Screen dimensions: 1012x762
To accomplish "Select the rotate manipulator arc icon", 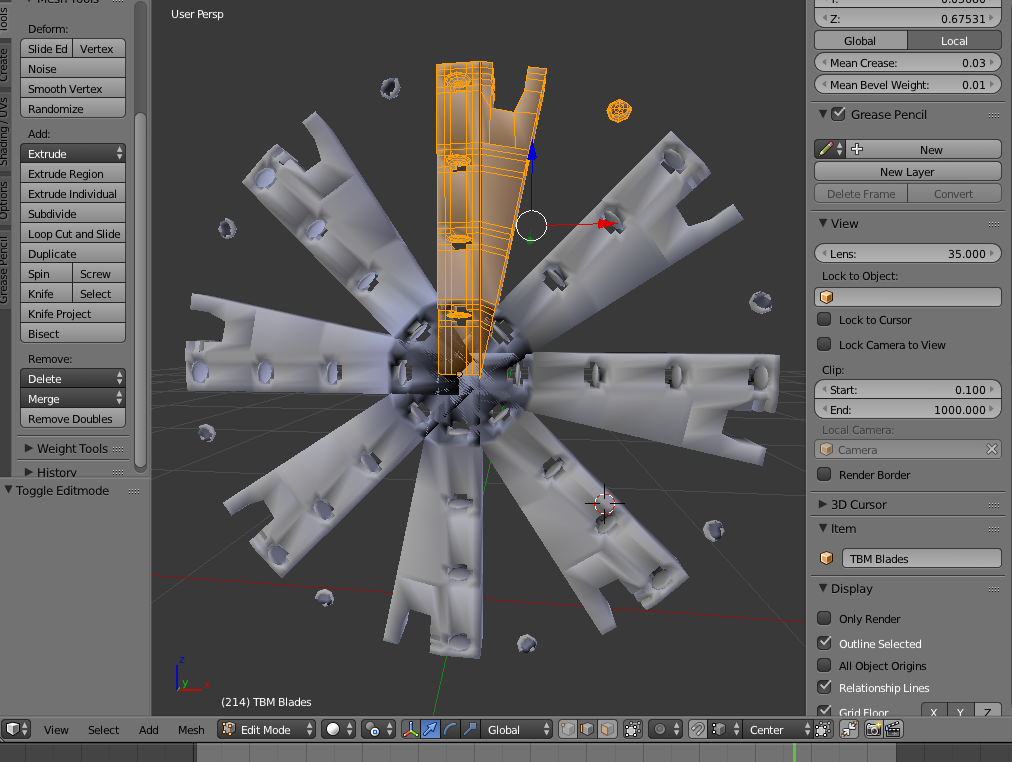I will coord(450,729).
